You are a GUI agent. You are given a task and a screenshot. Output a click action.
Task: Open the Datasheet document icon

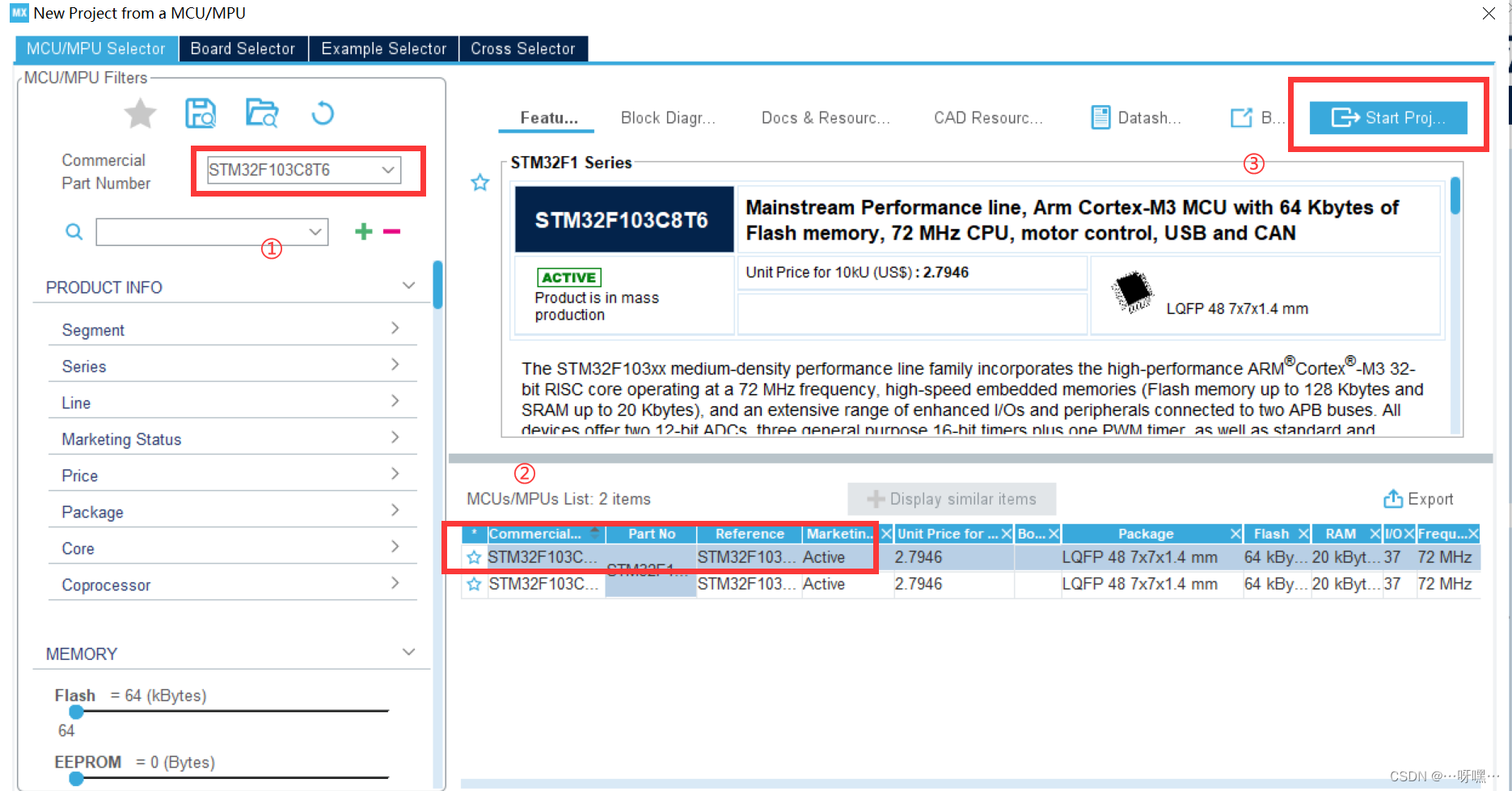[x=1100, y=117]
